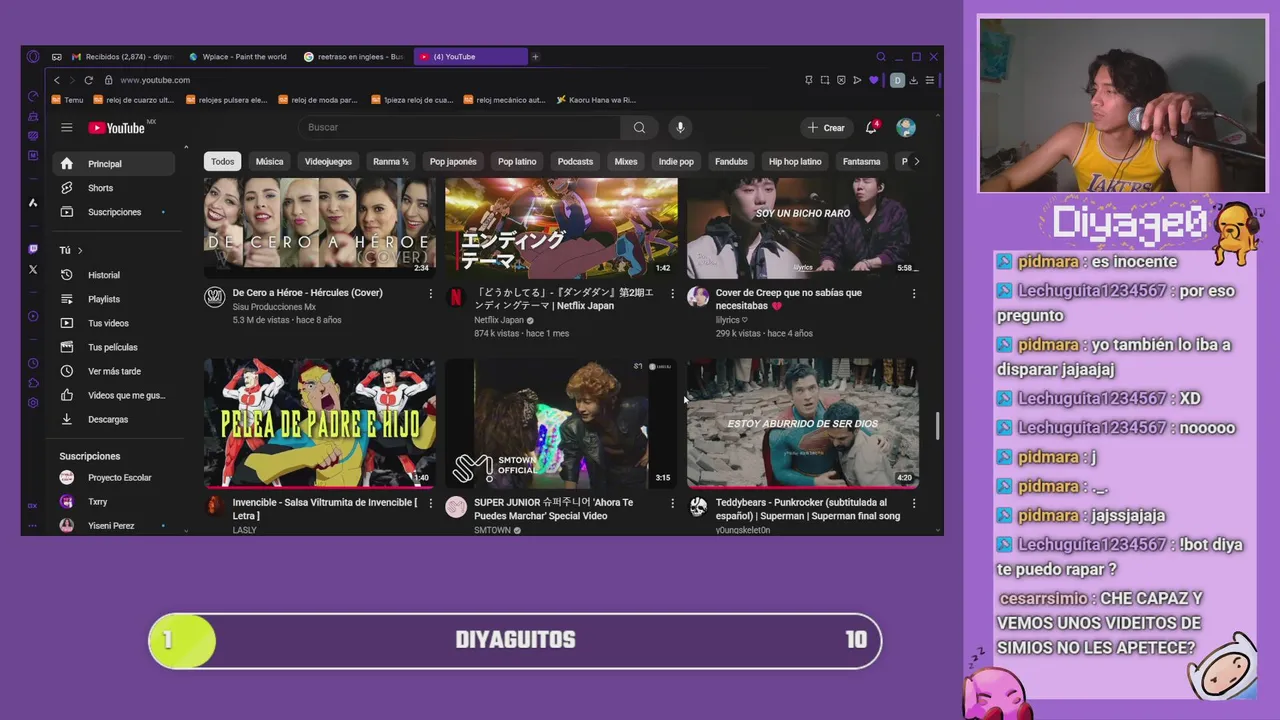Switch to the Gmail Recibidos tab
Viewport: 1280px width, 720px height.
(123, 57)
